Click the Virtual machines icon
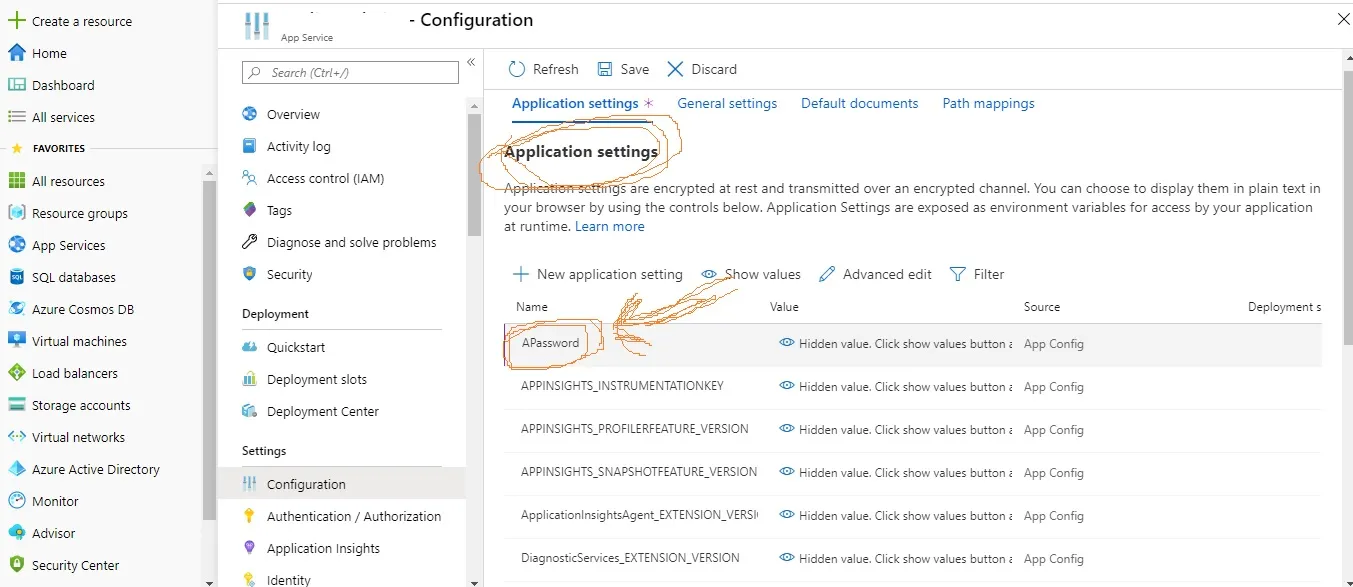The width and height of the screenshot is (1353, 587). [16, 341]
